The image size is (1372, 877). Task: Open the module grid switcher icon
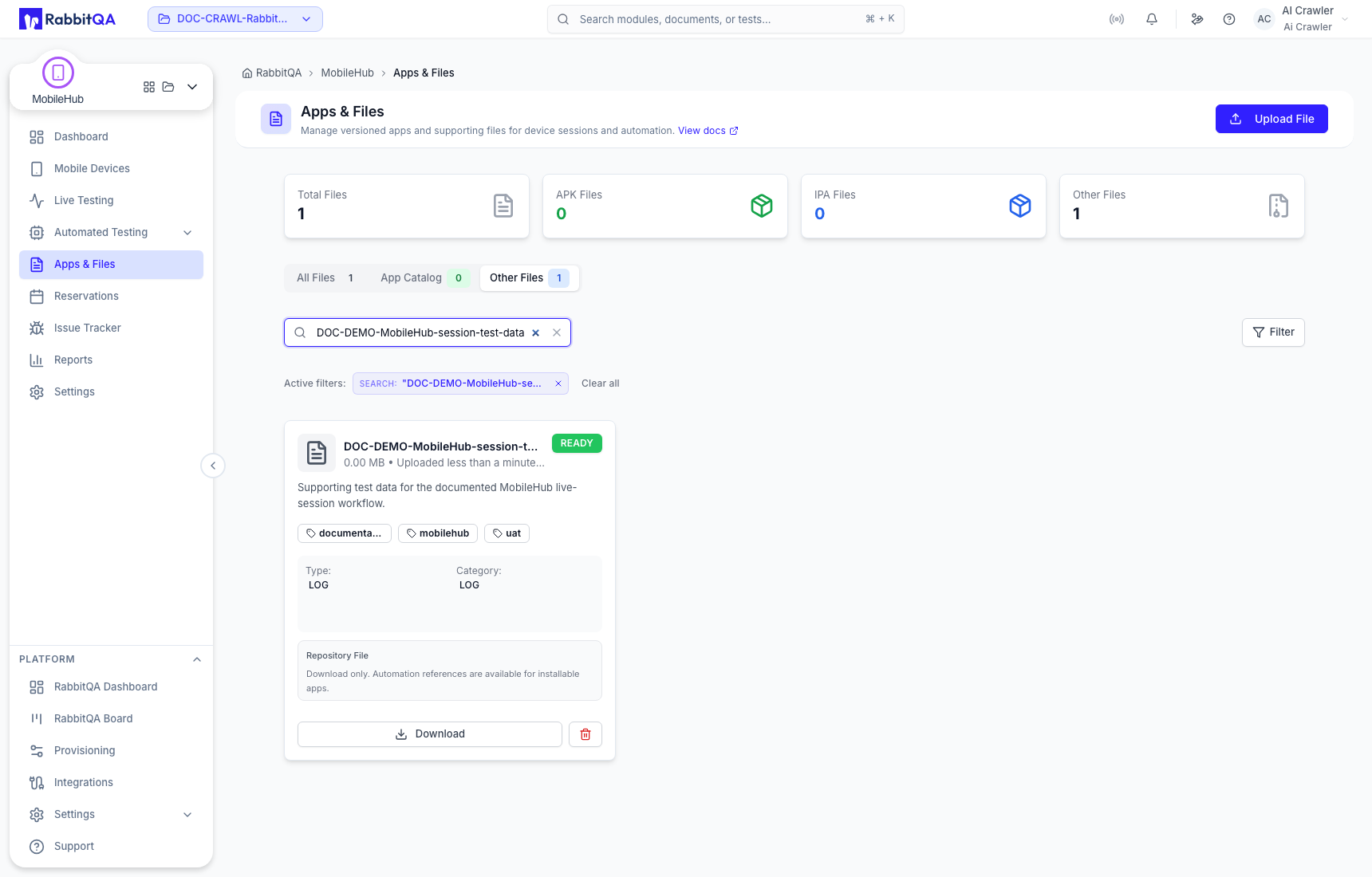pyautogui.click(x=149, y=87)
